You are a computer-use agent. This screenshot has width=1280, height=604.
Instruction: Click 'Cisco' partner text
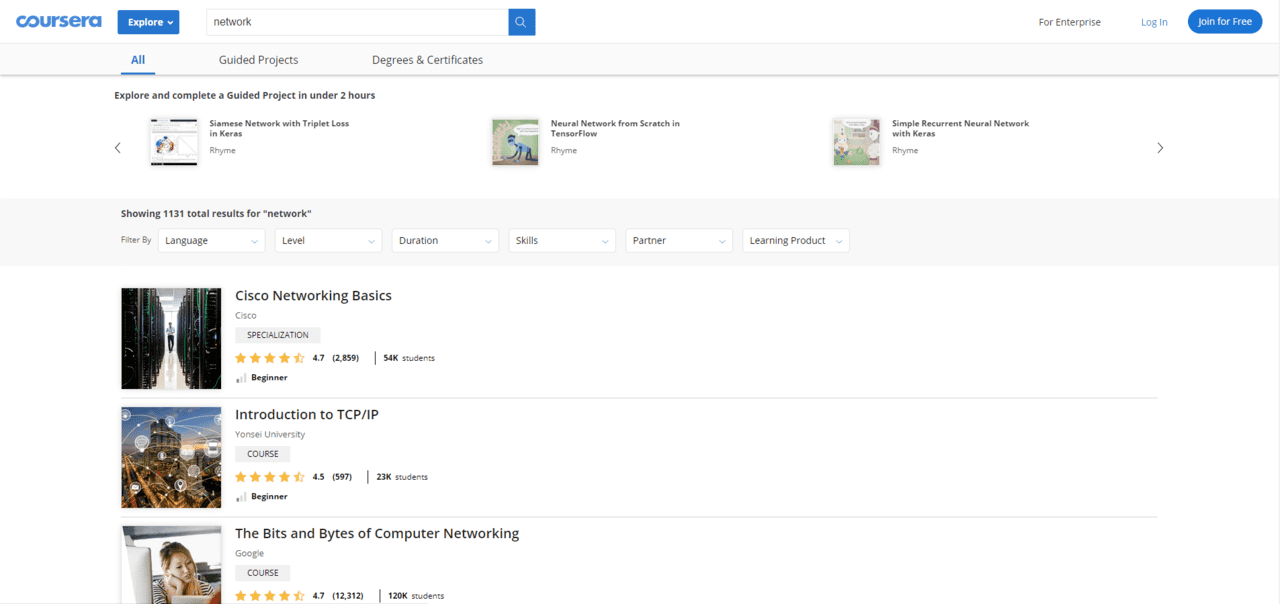coord(246,315)
